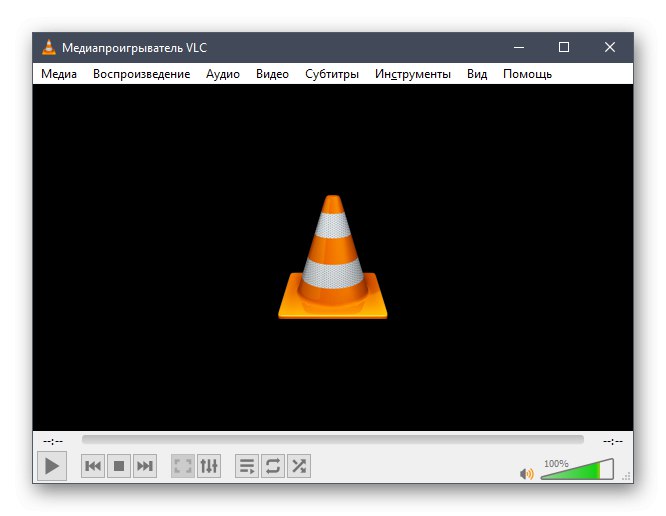The image size is (666, 516).
Task: Toggle the remaining time label at right
Action: (613, 442)
